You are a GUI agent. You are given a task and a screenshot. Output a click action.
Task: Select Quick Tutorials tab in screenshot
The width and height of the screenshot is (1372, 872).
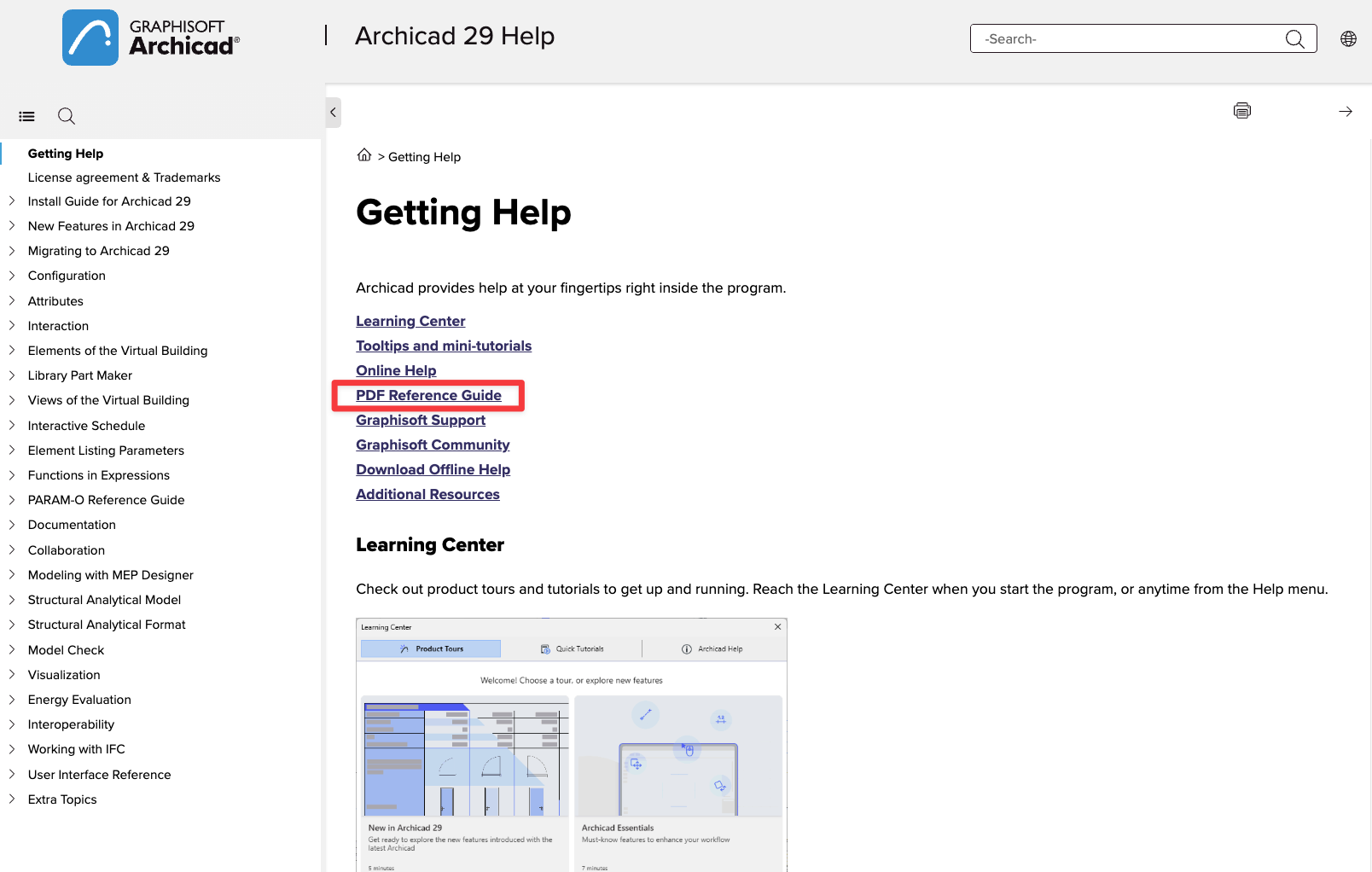[x=572, y=649]
